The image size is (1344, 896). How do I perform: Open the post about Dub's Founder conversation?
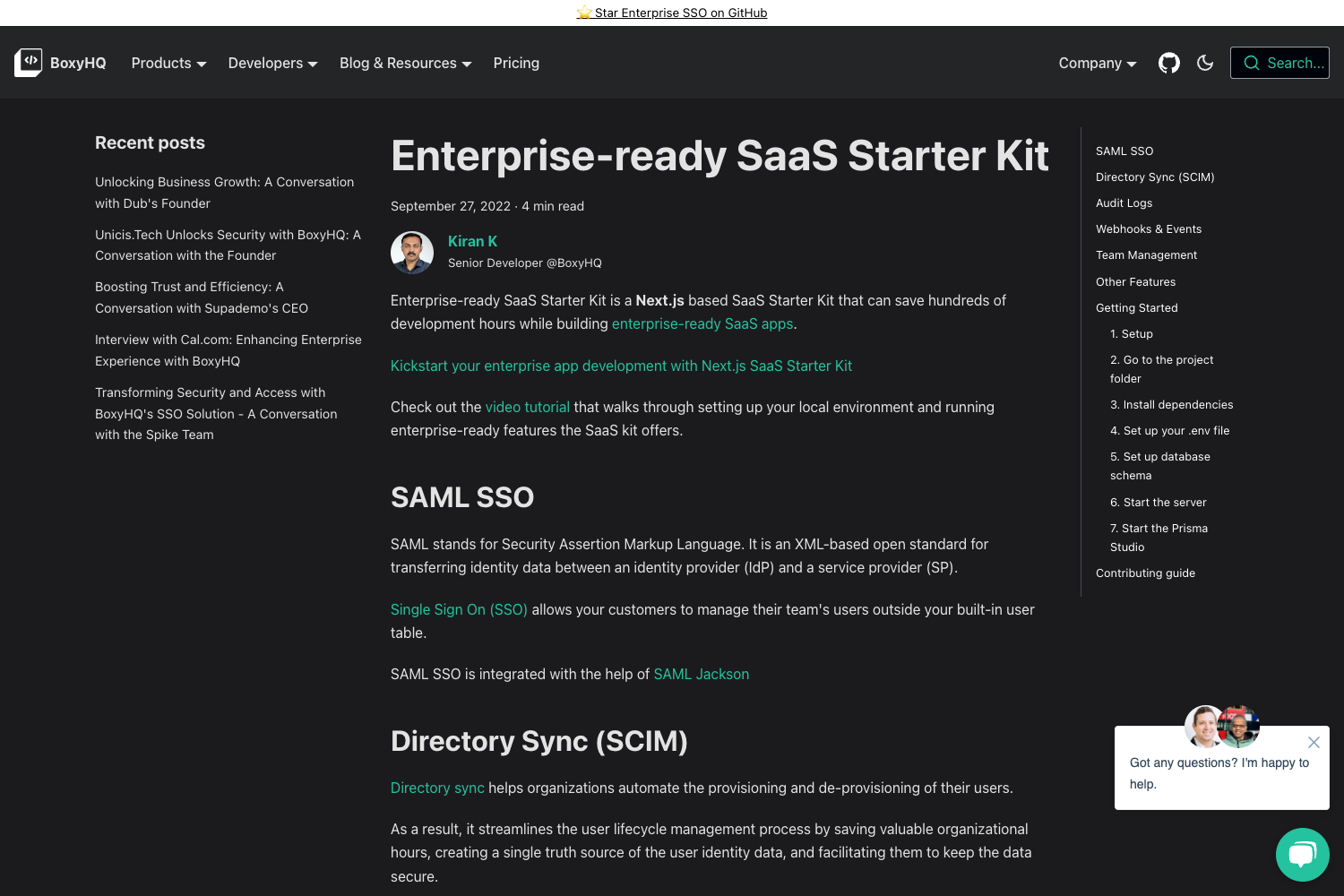(x=224, y=192)
